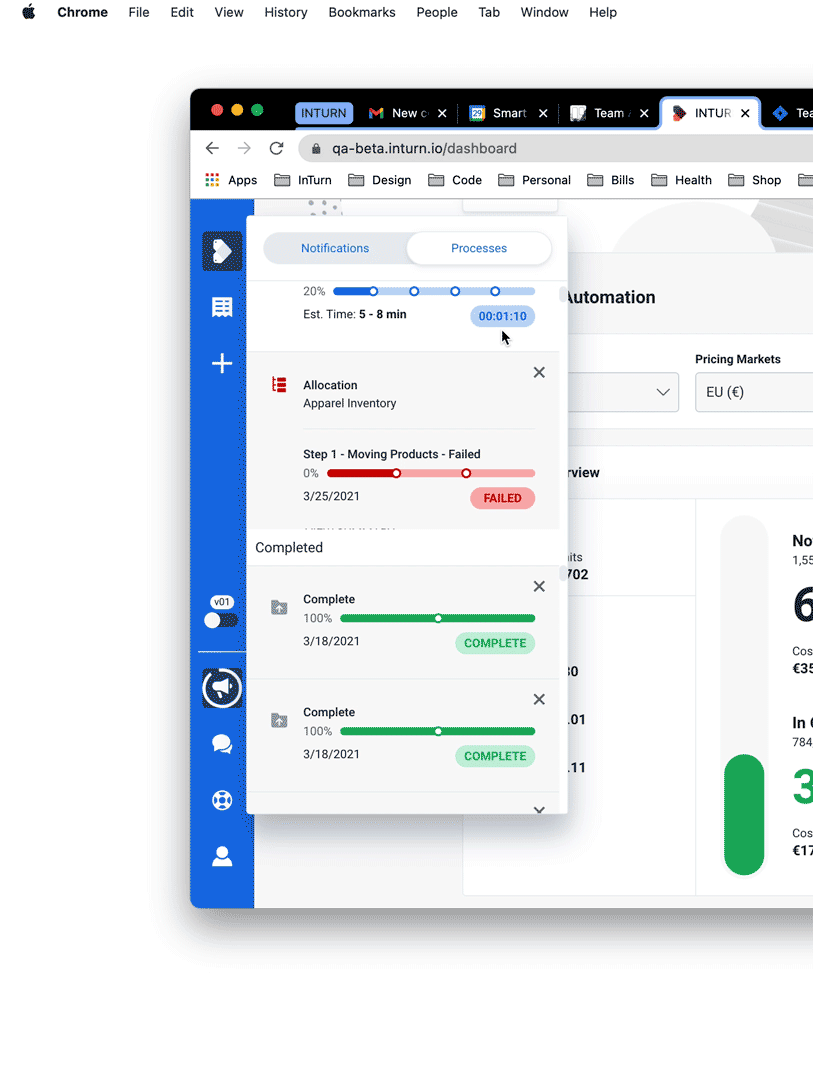Reload the page with the refresh icon
Viewport: 813px width, 1080px height.
tap(276, 147)
